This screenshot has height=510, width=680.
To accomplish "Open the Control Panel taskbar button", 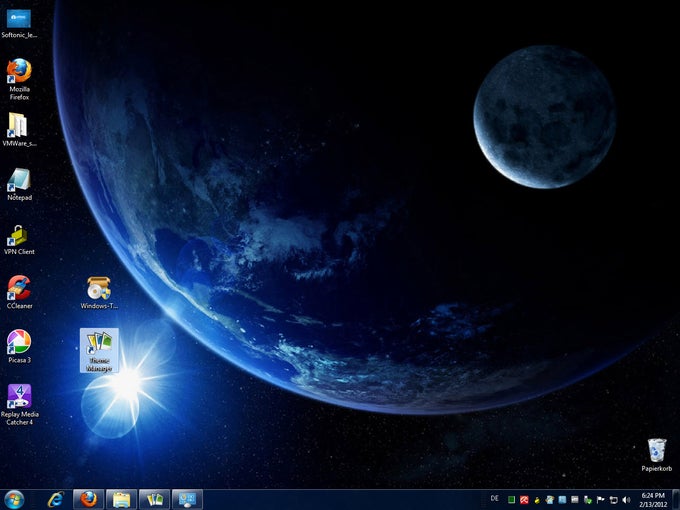I will click(x=187, y=500).
